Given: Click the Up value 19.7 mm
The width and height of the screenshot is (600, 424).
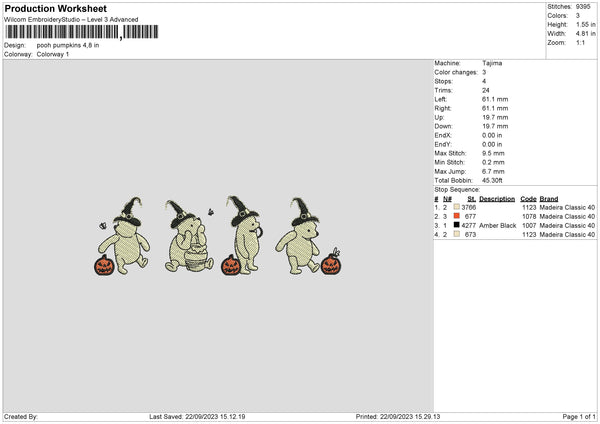Looking at the screenshot, I should coord(495,117).
